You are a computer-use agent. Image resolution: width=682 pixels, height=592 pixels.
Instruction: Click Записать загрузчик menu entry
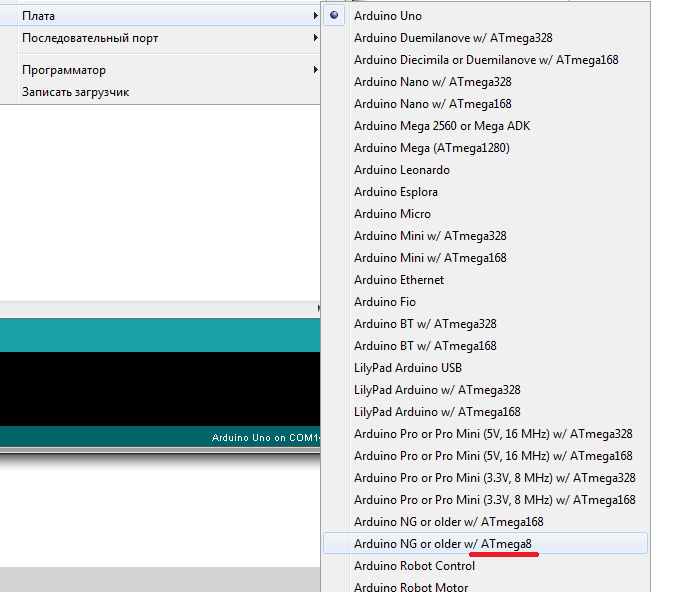[x=160, y=92]
